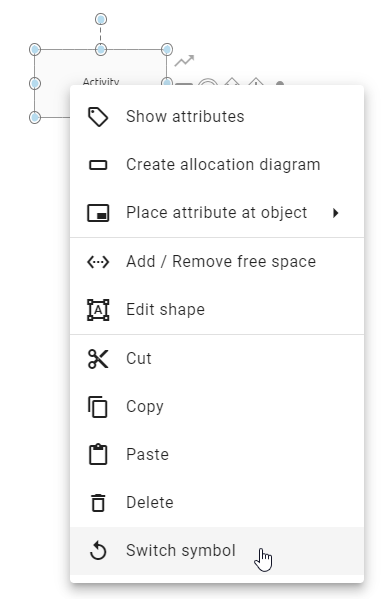Select Add / Remove free space

pyautogui.click(x=217, y=262)
